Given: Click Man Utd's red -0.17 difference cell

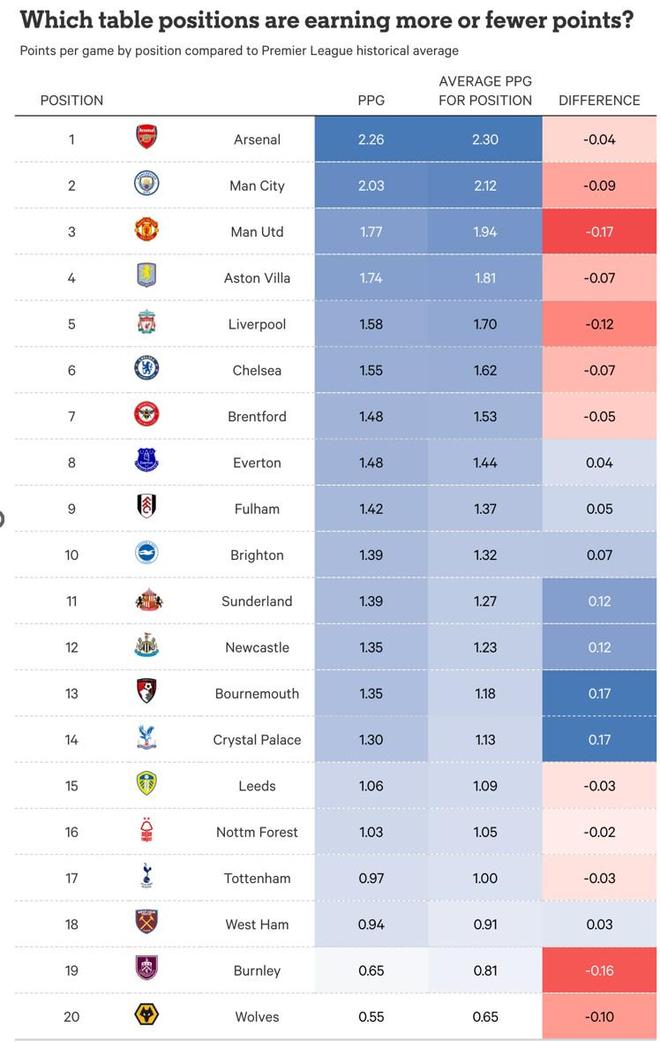Looking at the screenshot, I should tap(599, 231).
